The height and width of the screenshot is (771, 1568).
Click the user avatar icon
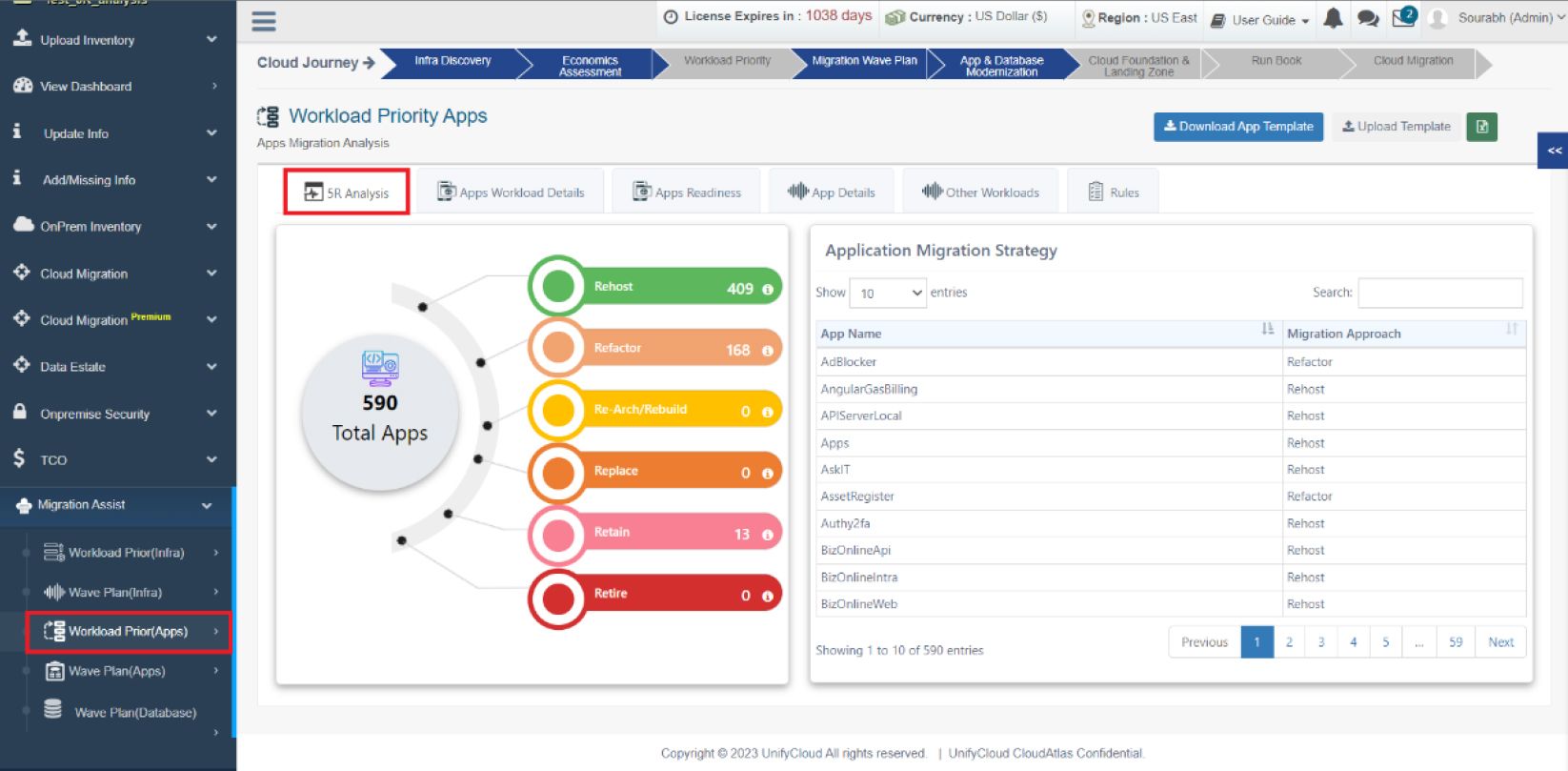(x=1438, y=18)
